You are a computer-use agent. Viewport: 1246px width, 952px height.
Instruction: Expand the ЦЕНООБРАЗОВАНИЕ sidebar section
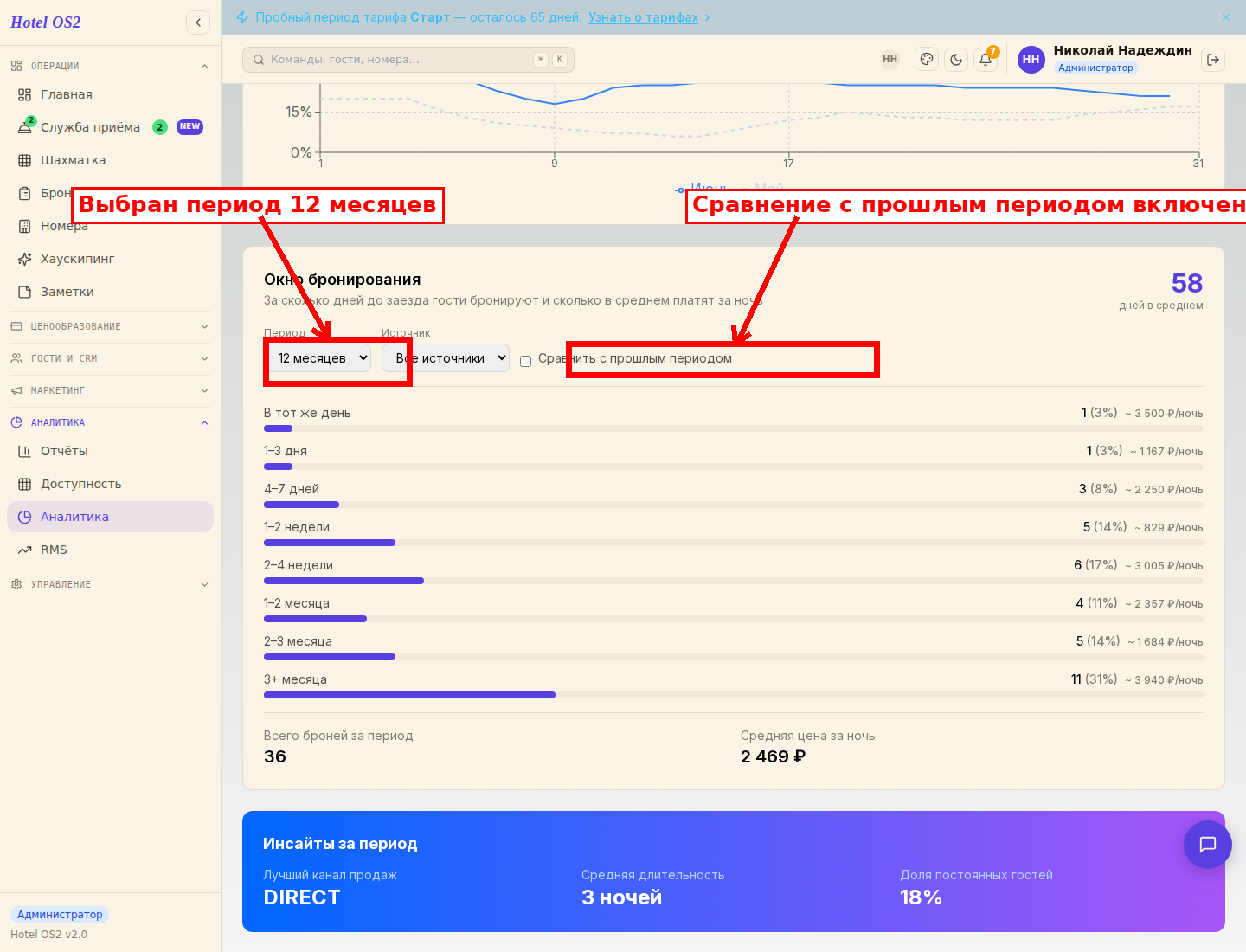tap(110, 326)
